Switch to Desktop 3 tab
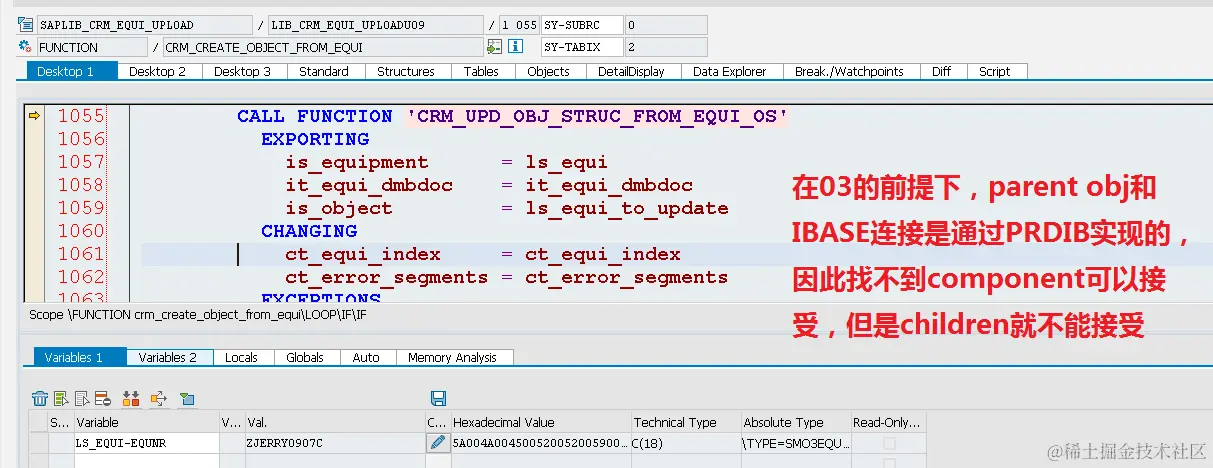Screen dimensions: 1213x468 pyautogui.click(x=243, y=71)
